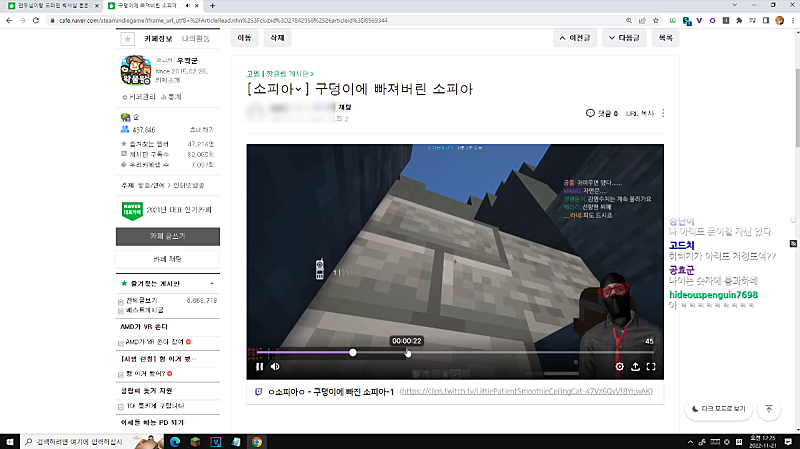The image size is (800, 449).
Task: Show hidden system tray icons
Action: 690,442
